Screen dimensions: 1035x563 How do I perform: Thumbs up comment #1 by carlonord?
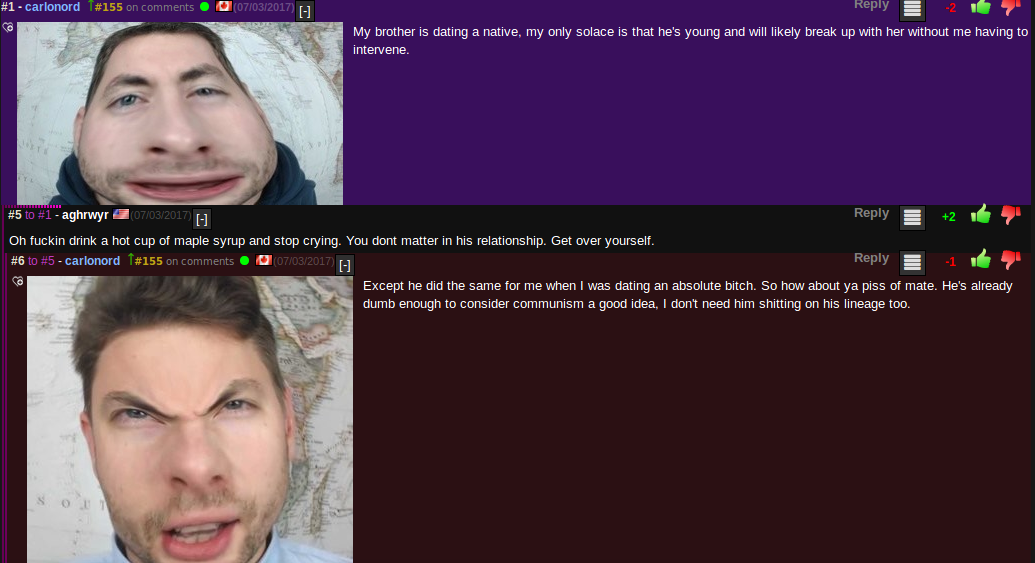[980, 7]
